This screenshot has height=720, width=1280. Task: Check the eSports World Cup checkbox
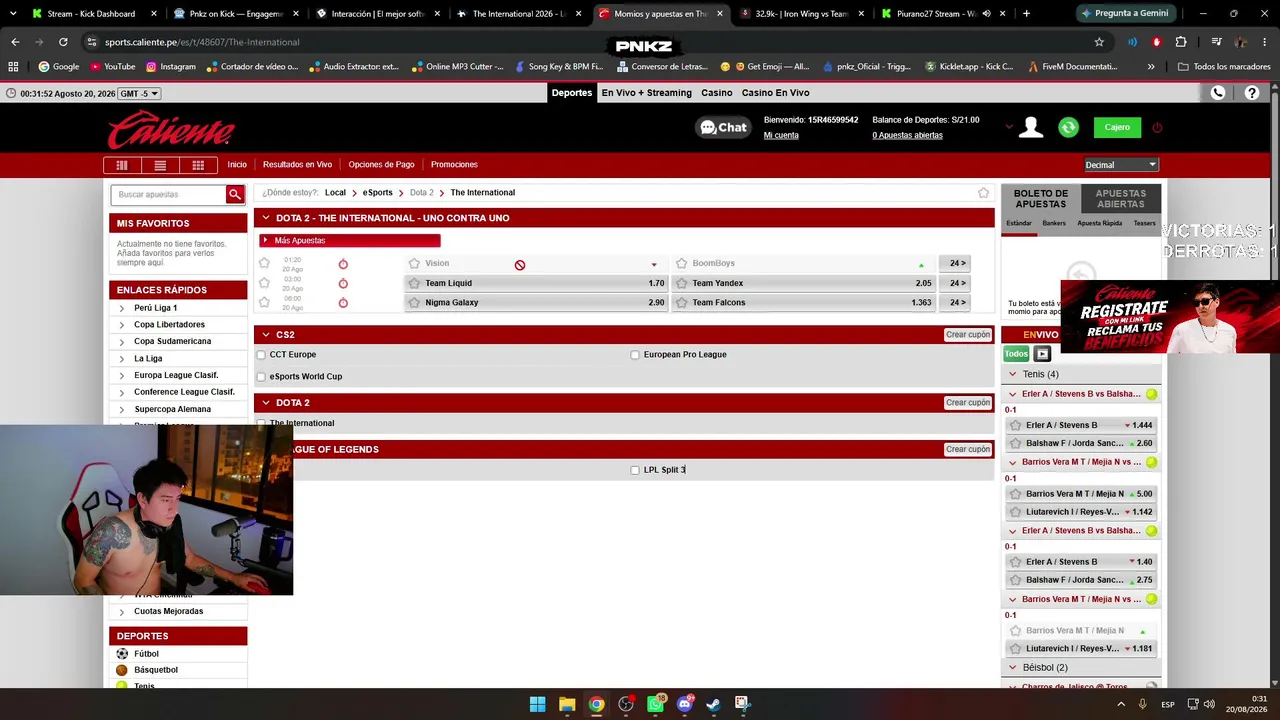tap(261, 377)
